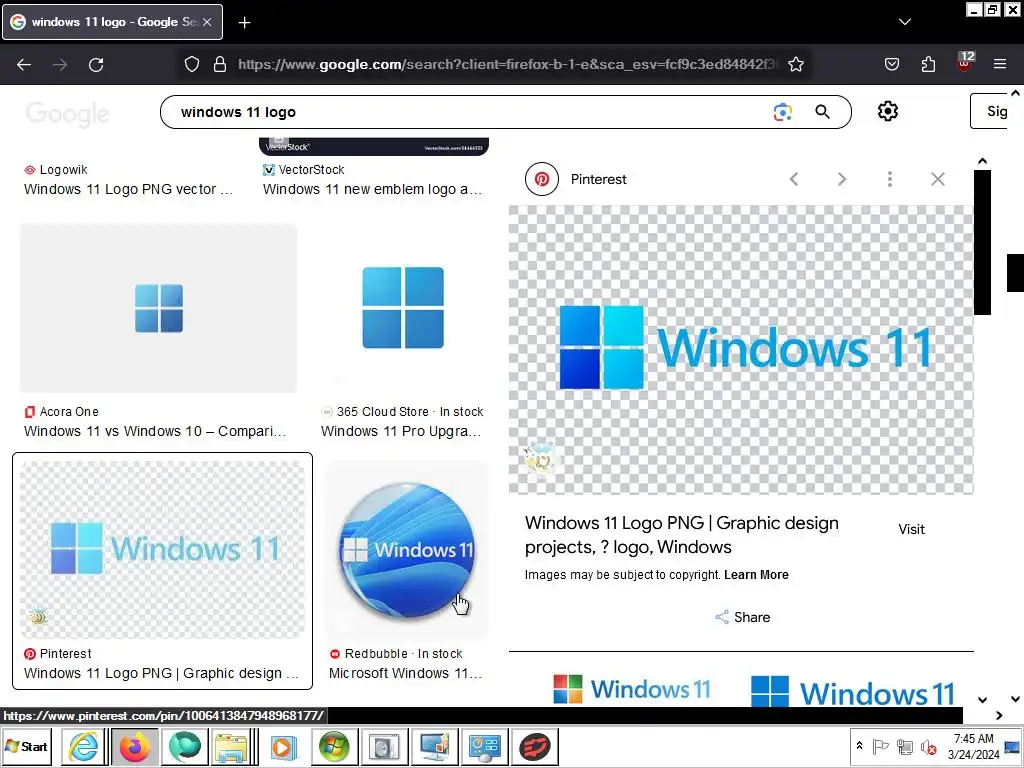Click the Action Center flag tray icon
Image resolution: width=1024 pixels, height=768 pixels.
[880, 746]
